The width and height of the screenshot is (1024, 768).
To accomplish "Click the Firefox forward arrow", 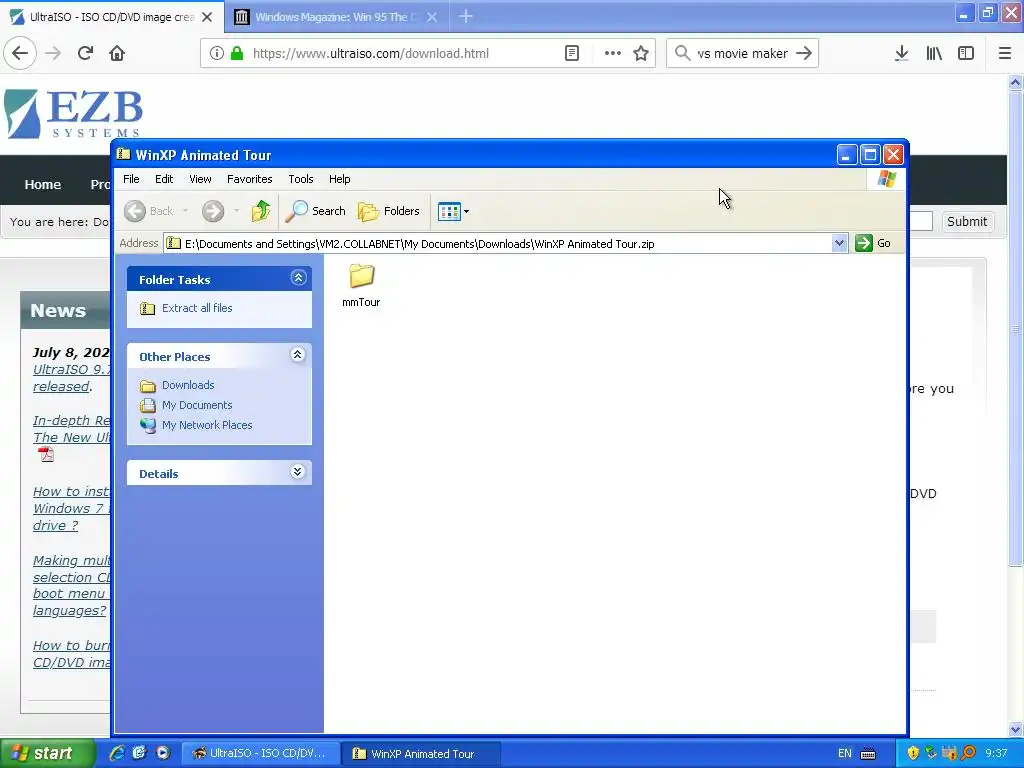I will click(53, 53).
